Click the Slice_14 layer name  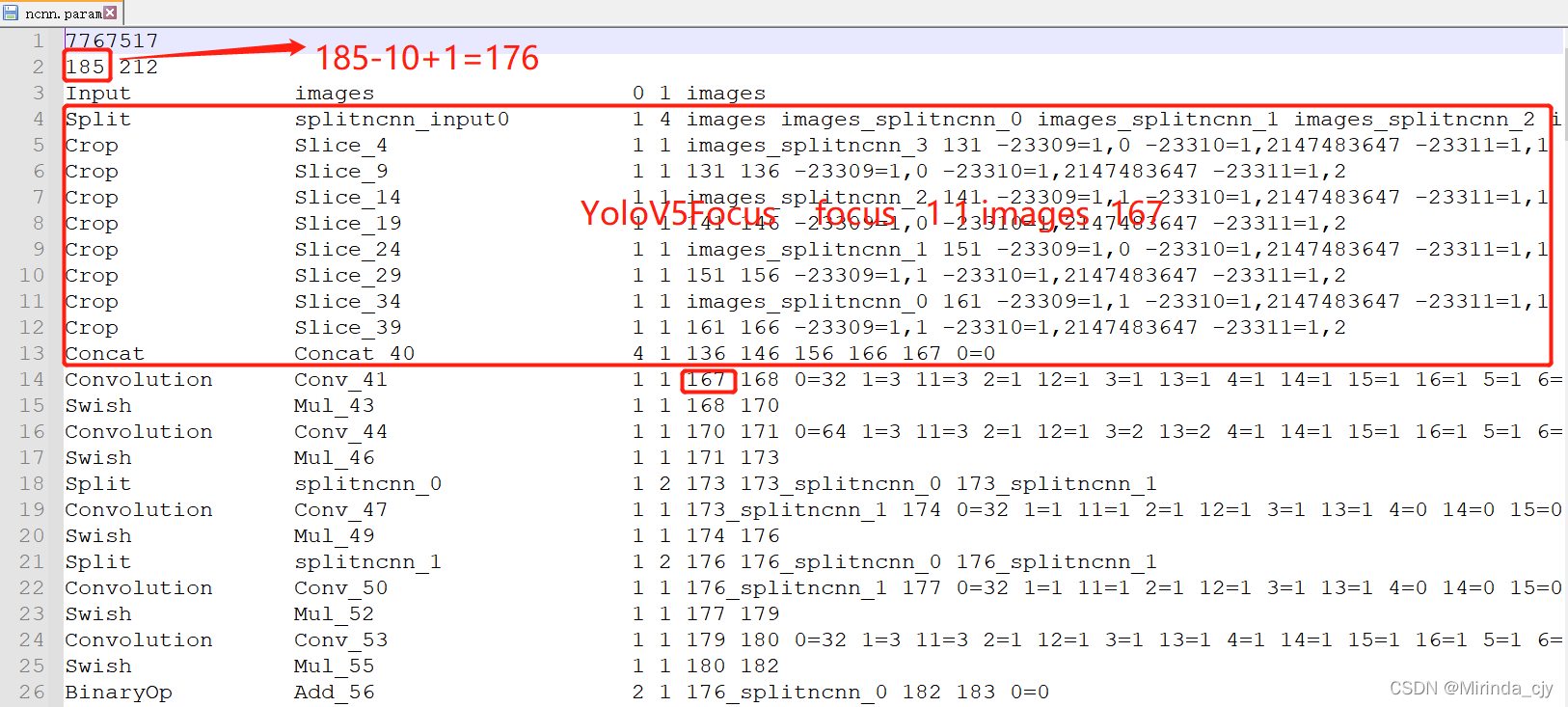[348, 197]
